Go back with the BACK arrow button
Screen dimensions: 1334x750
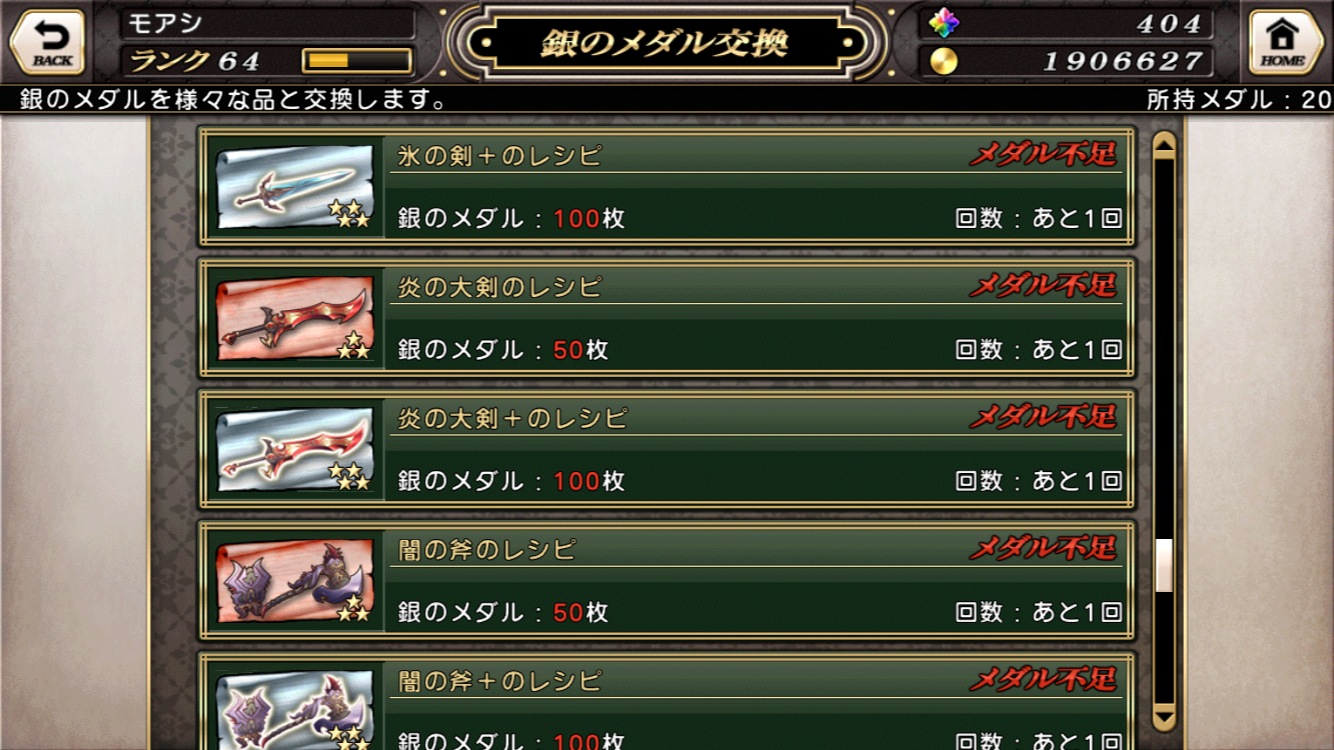(x=46, y=43)
